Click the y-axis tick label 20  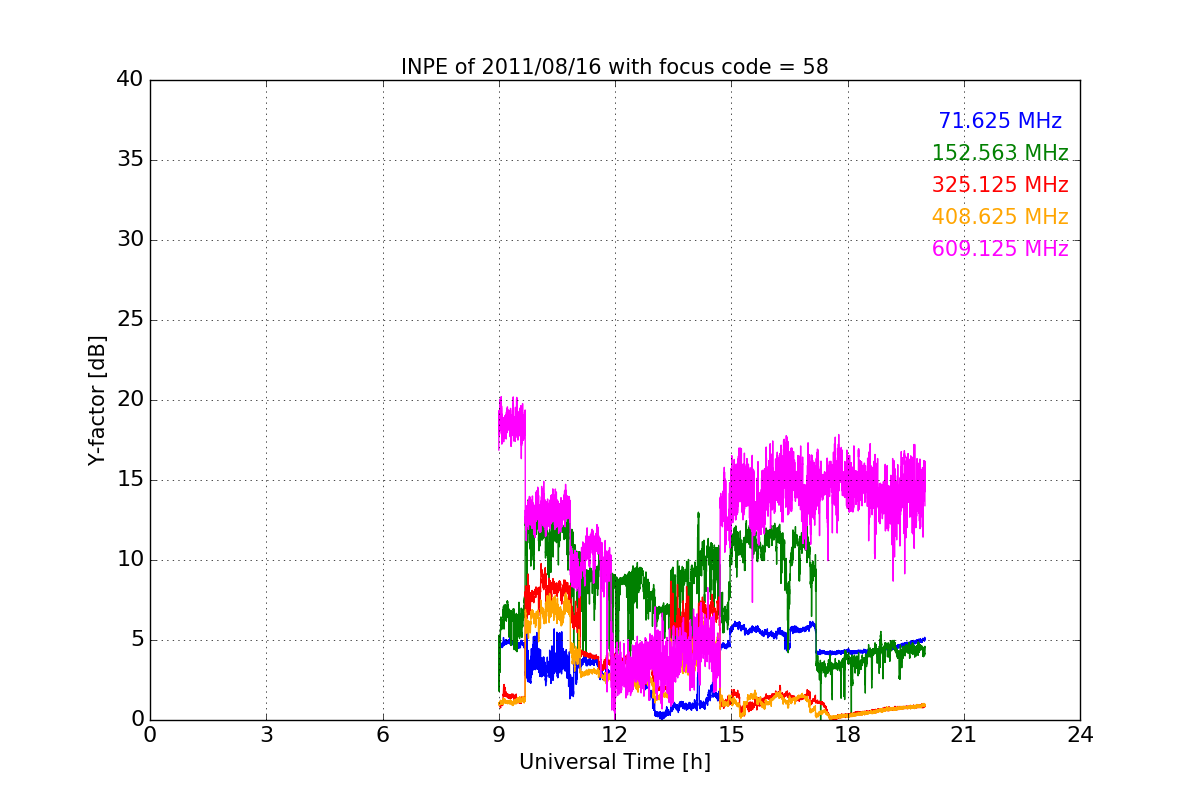130,400
